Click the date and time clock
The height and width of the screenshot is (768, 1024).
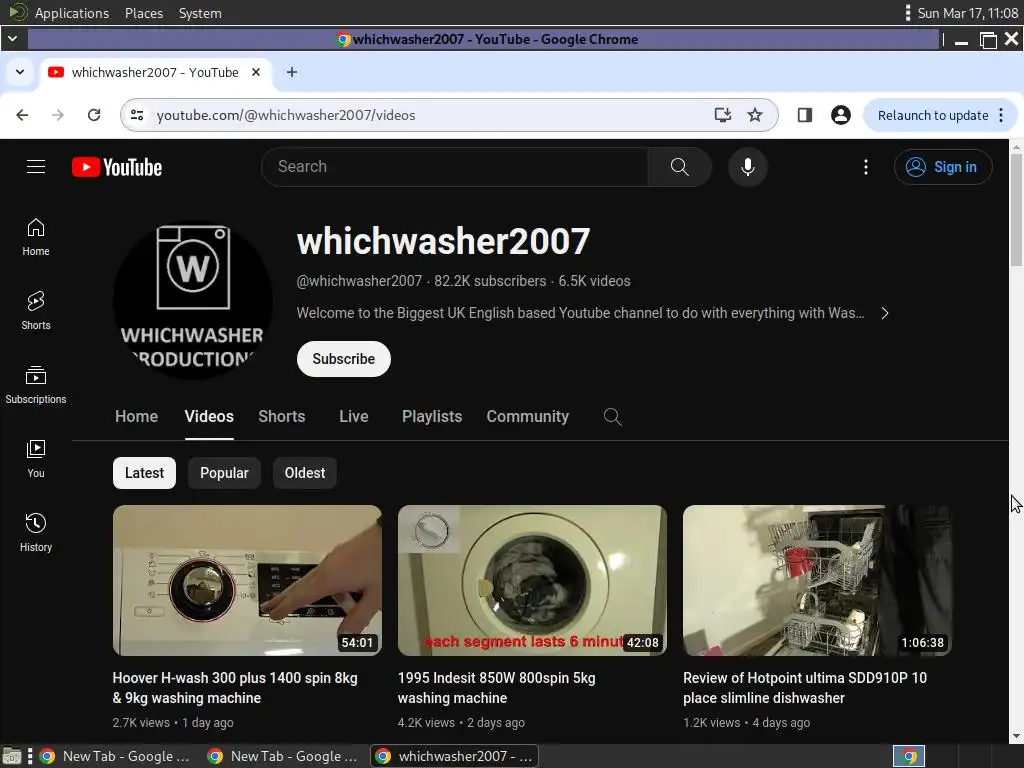967,13
